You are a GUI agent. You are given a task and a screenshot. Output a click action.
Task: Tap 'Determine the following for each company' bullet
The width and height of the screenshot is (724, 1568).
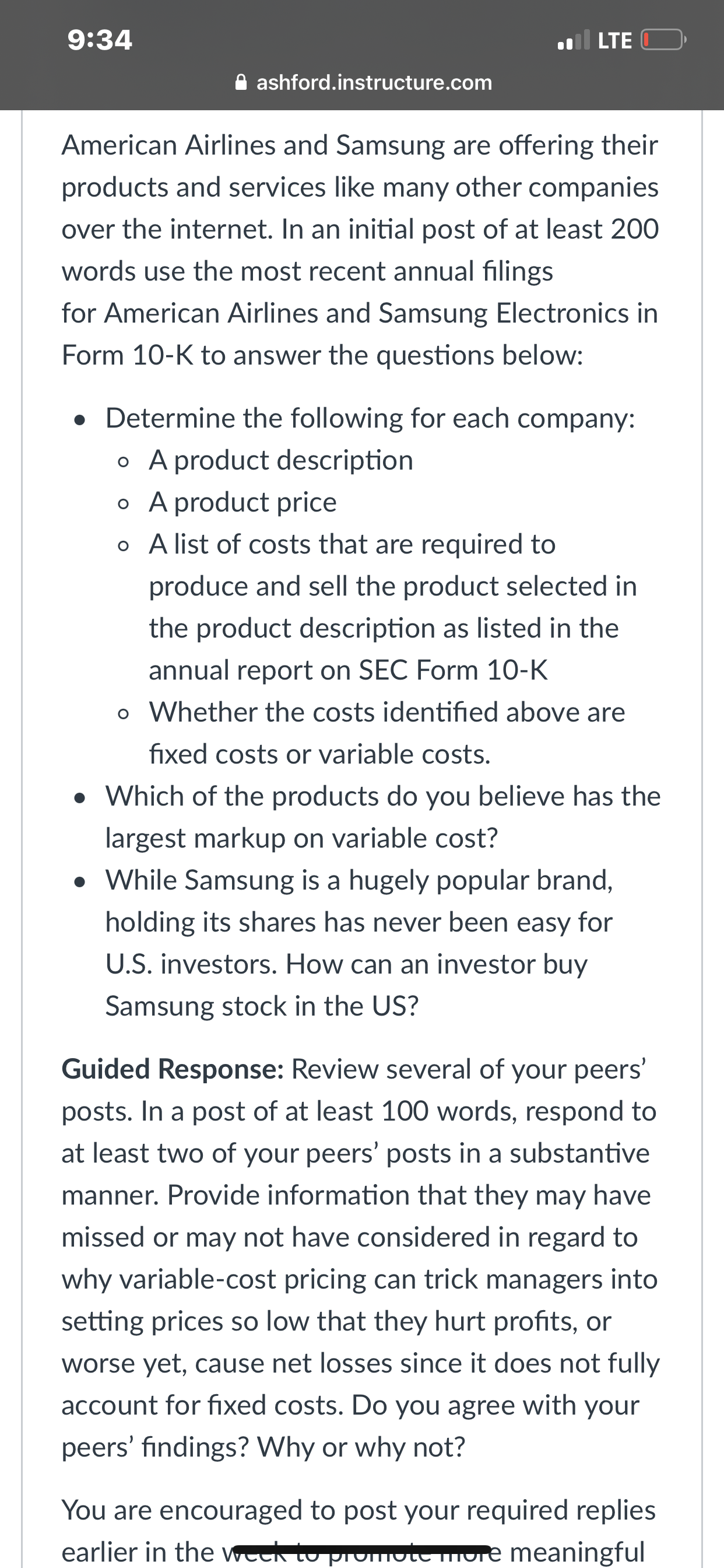click(370, 418)
